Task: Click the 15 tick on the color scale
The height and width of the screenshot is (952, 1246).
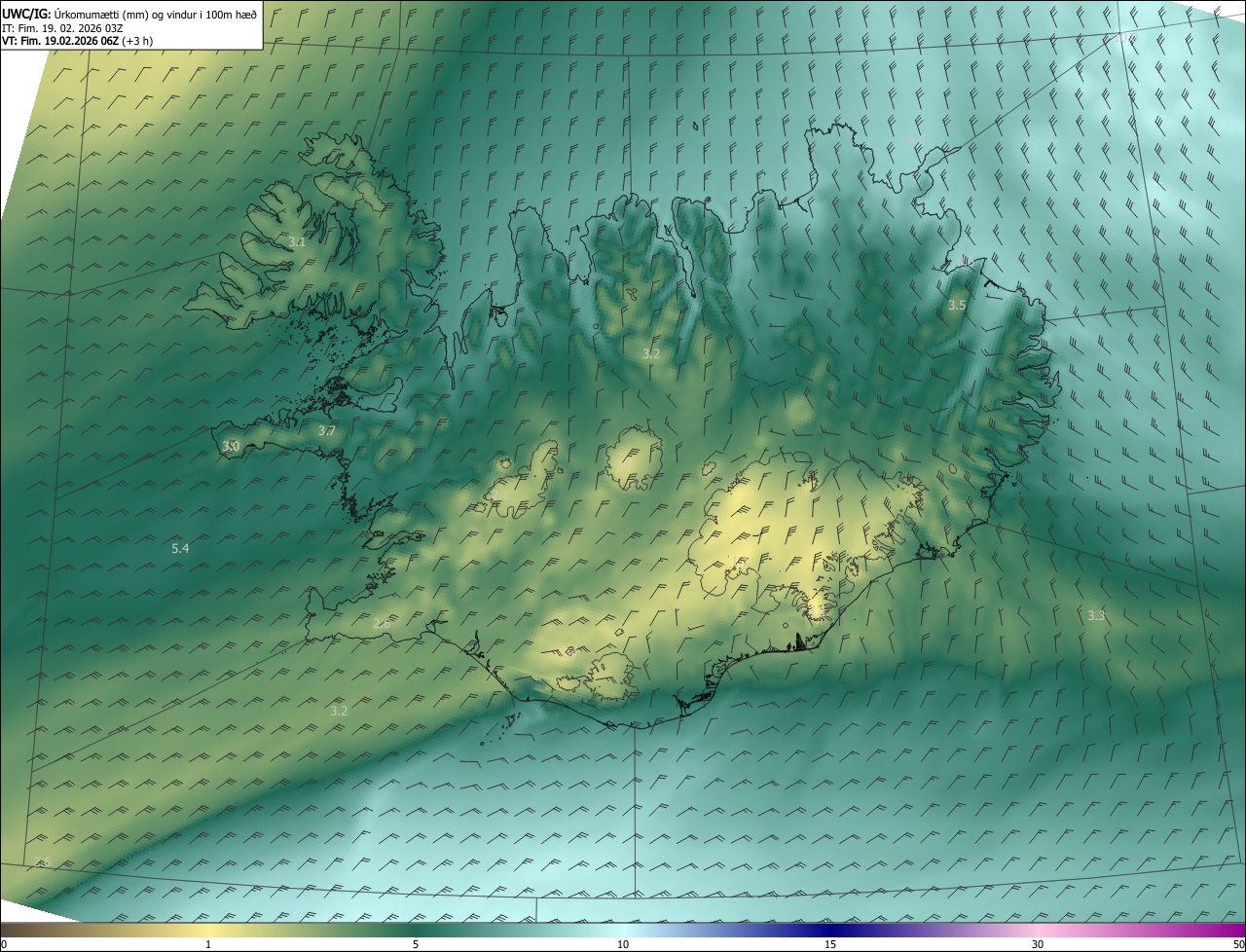Action: pos(830,944)
